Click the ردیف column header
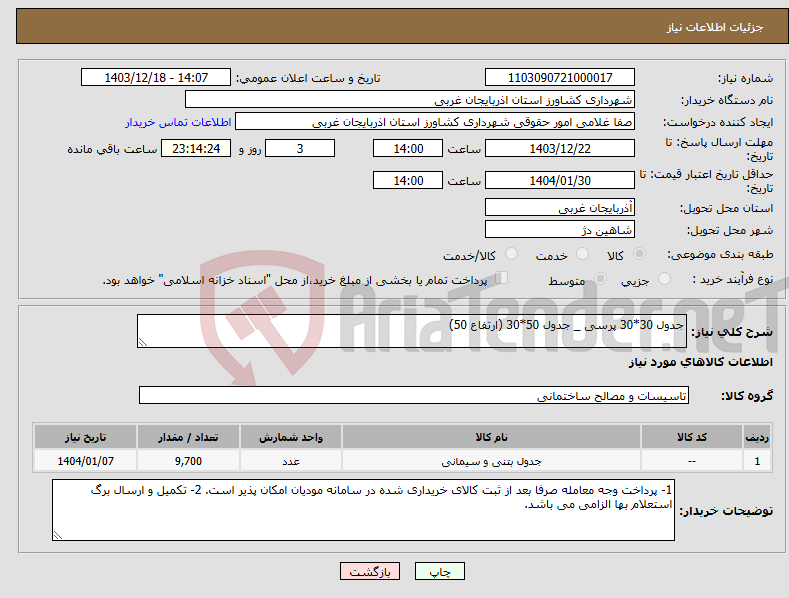 point(757,437)
